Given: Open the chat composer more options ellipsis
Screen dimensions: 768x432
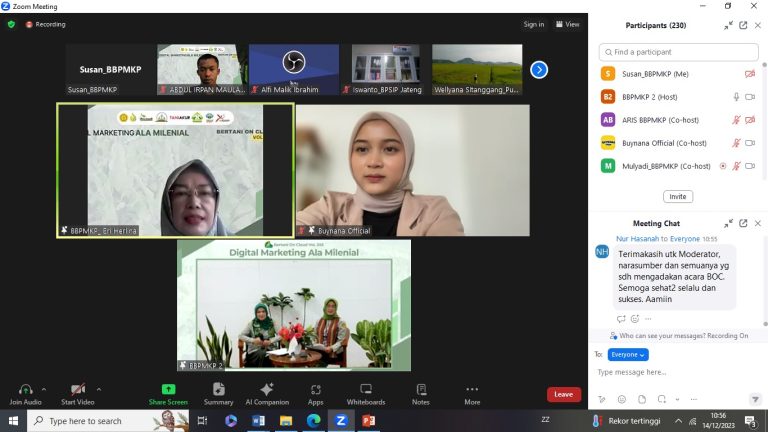Looking at the screenshot, I should [x=694, y=400].
